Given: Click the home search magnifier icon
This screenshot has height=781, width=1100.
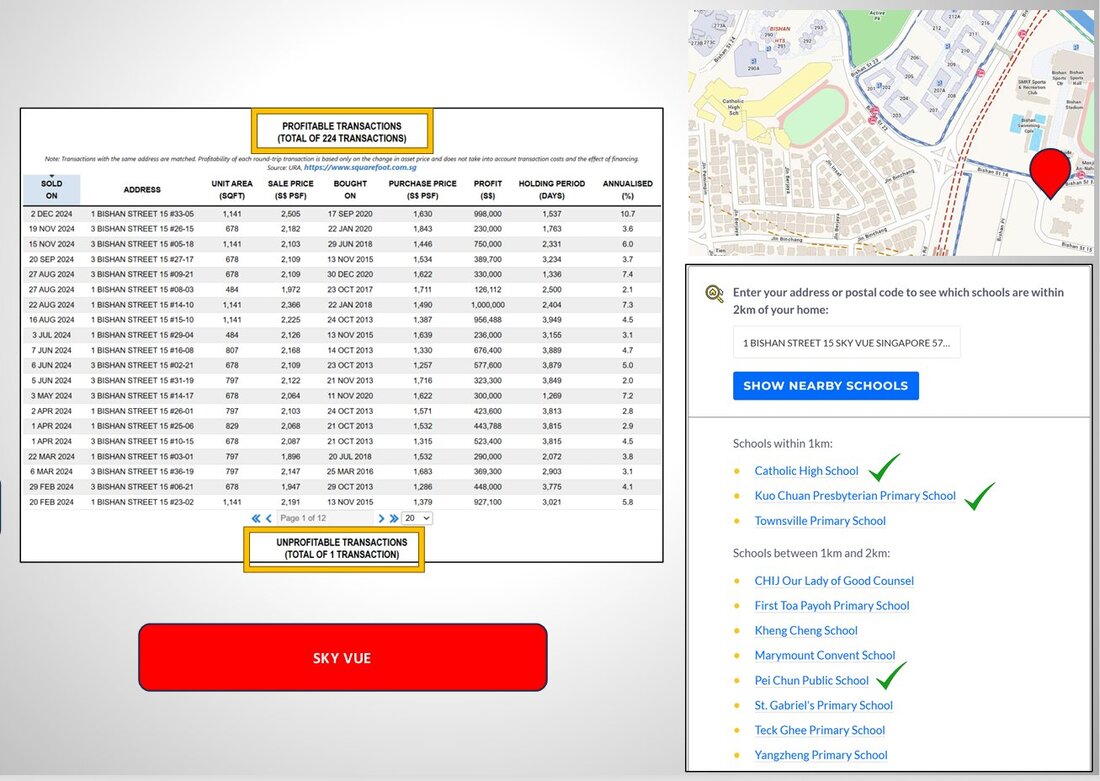Looking at the screenshot, I should click(714, 293).
